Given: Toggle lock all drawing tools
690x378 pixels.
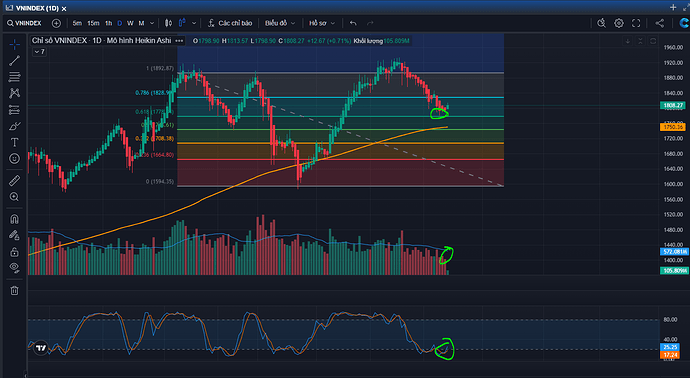Looking at the screenshot, I should (x=15, y=252).
